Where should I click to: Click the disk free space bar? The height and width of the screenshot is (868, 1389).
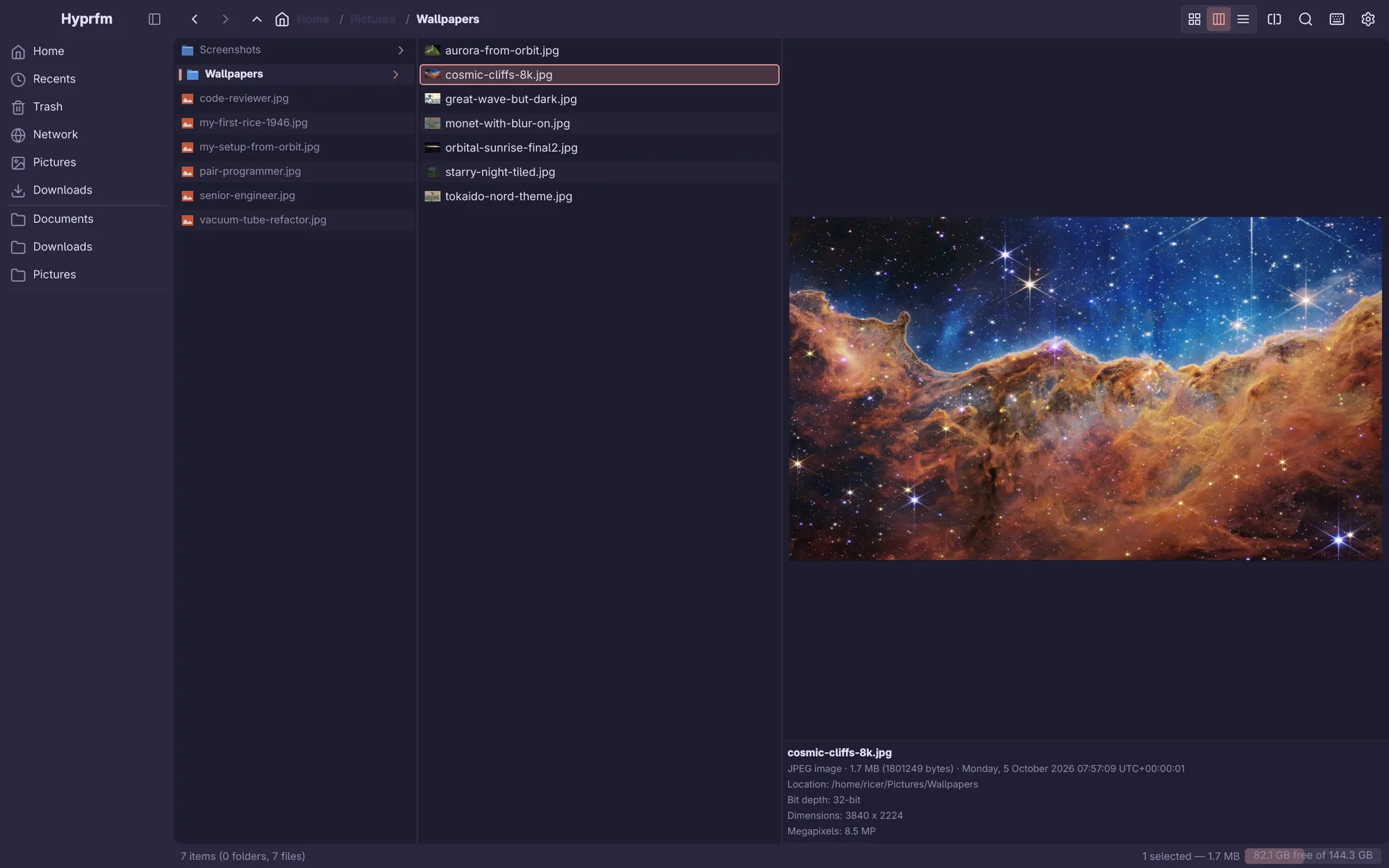1313,856
